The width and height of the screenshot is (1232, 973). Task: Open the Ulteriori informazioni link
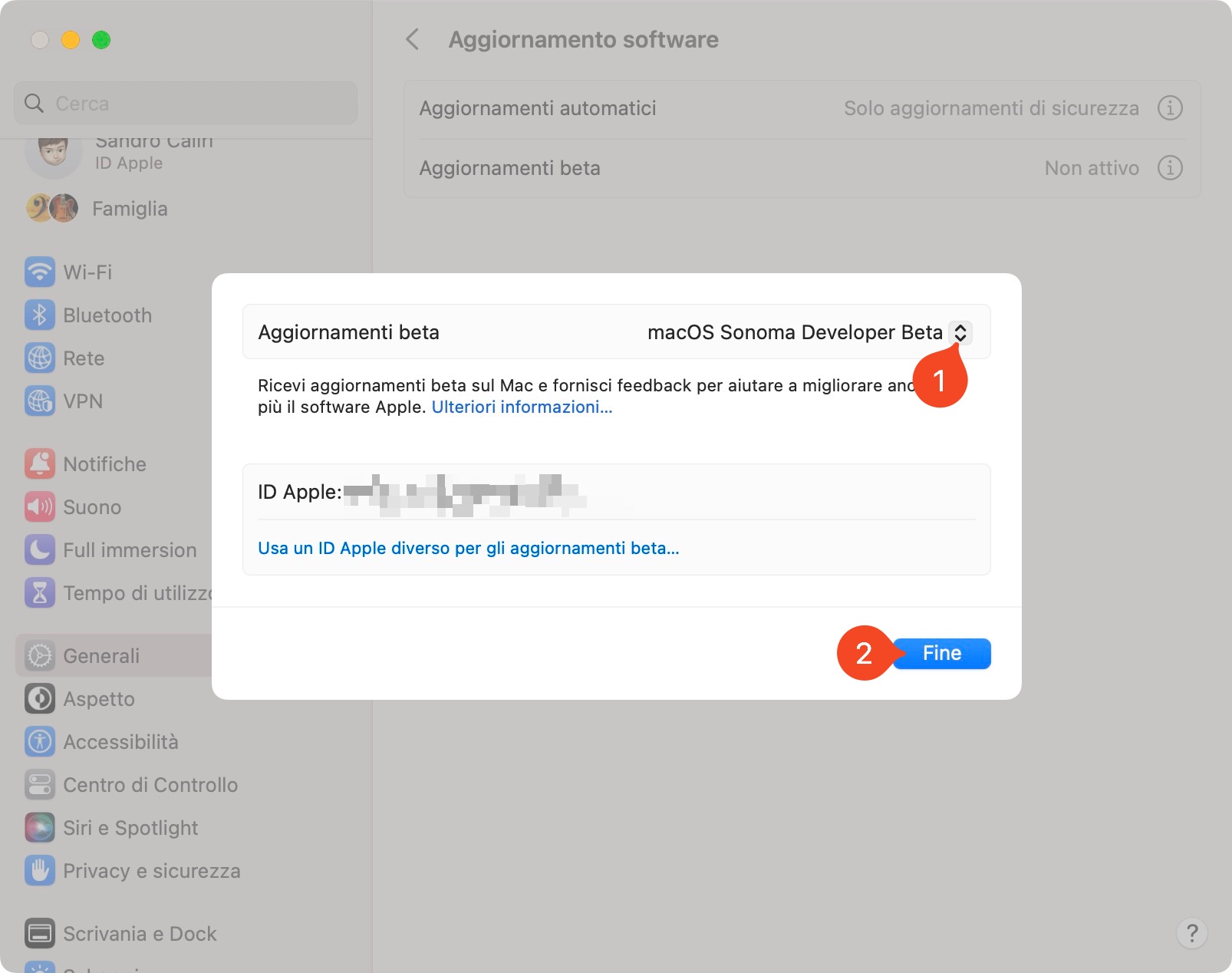pos(522,407)
